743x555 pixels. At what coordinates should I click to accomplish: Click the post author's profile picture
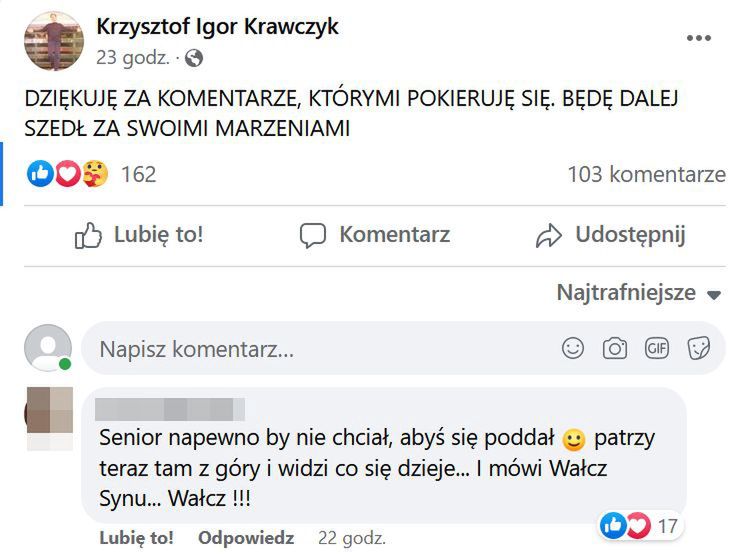[x=53, y=41]
